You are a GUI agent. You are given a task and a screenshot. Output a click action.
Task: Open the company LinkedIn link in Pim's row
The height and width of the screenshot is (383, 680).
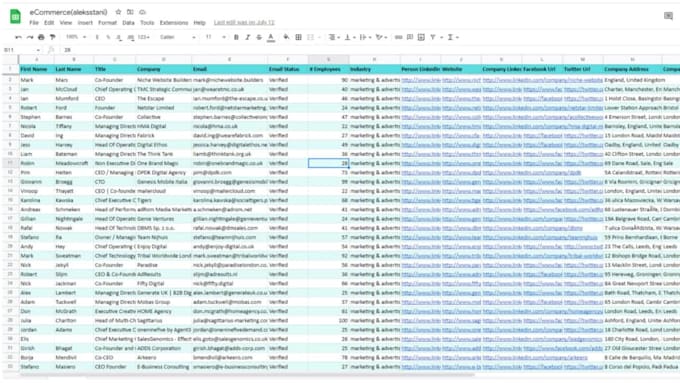click(532, 172)
